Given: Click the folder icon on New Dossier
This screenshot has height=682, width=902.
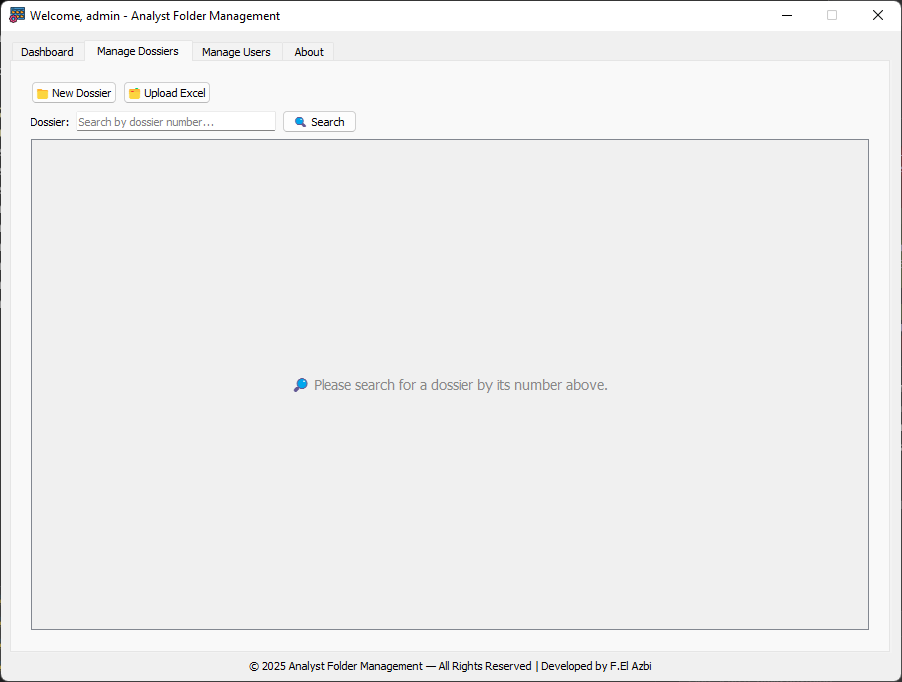Looking at the screenshot, I should coord(42,94).
